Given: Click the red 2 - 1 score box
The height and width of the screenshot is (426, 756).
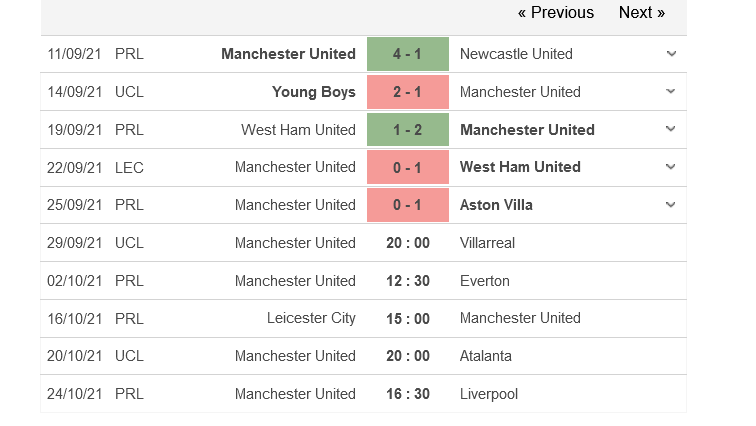Looking at the screenshot, I should (x=408, y=92).
